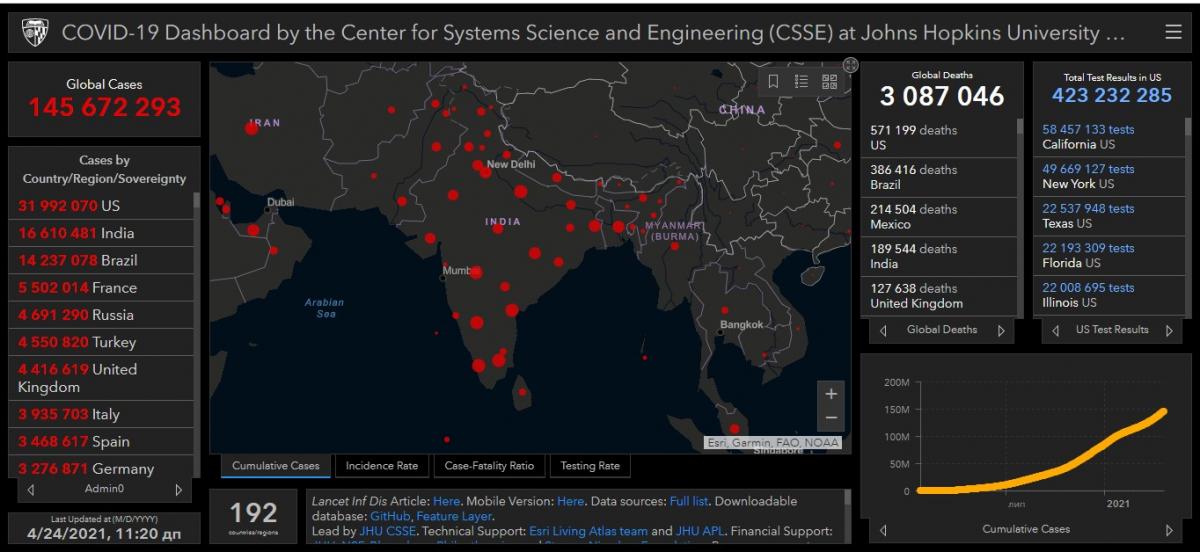This screenshot has height=552, width=1200.
Task: Go to next Admin0 list page
Action: [x=178, y=490]
